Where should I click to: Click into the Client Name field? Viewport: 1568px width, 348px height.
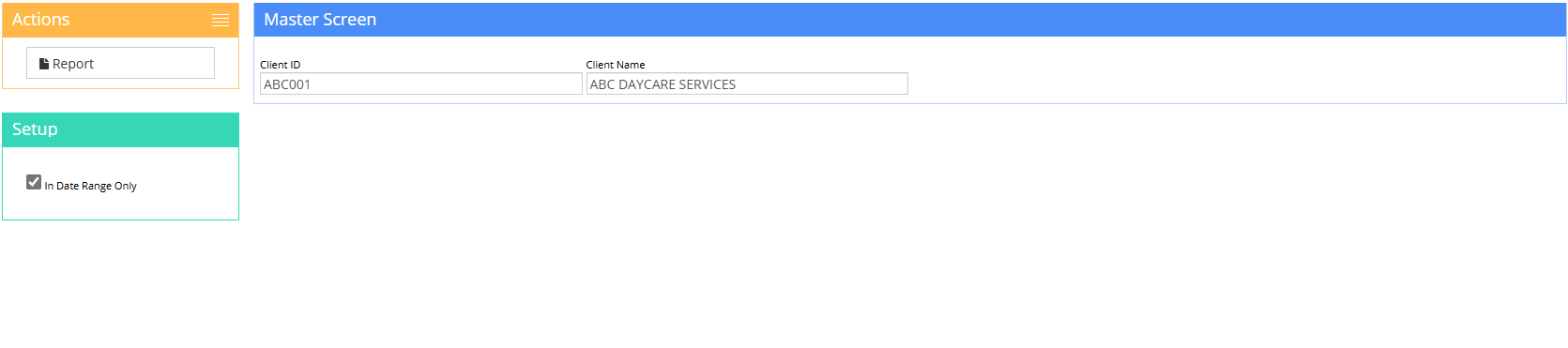[x=747, y=83]
